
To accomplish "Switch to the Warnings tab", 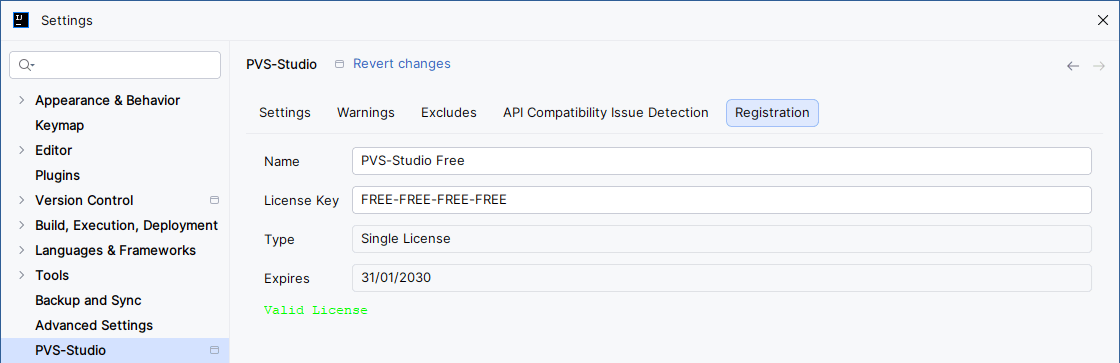I will 366,113.
